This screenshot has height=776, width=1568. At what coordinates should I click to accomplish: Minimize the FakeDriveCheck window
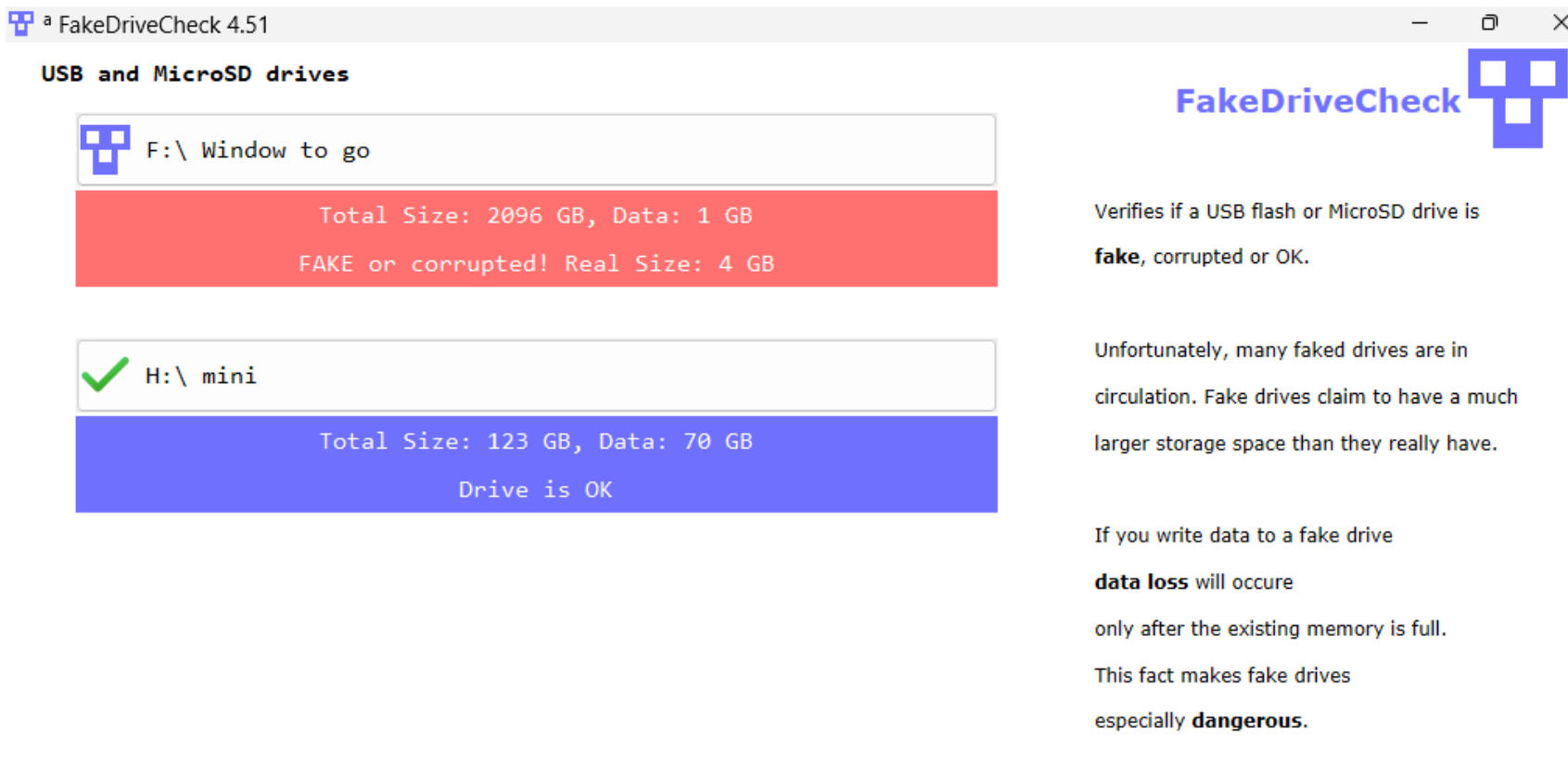[x=1420, y=23]
